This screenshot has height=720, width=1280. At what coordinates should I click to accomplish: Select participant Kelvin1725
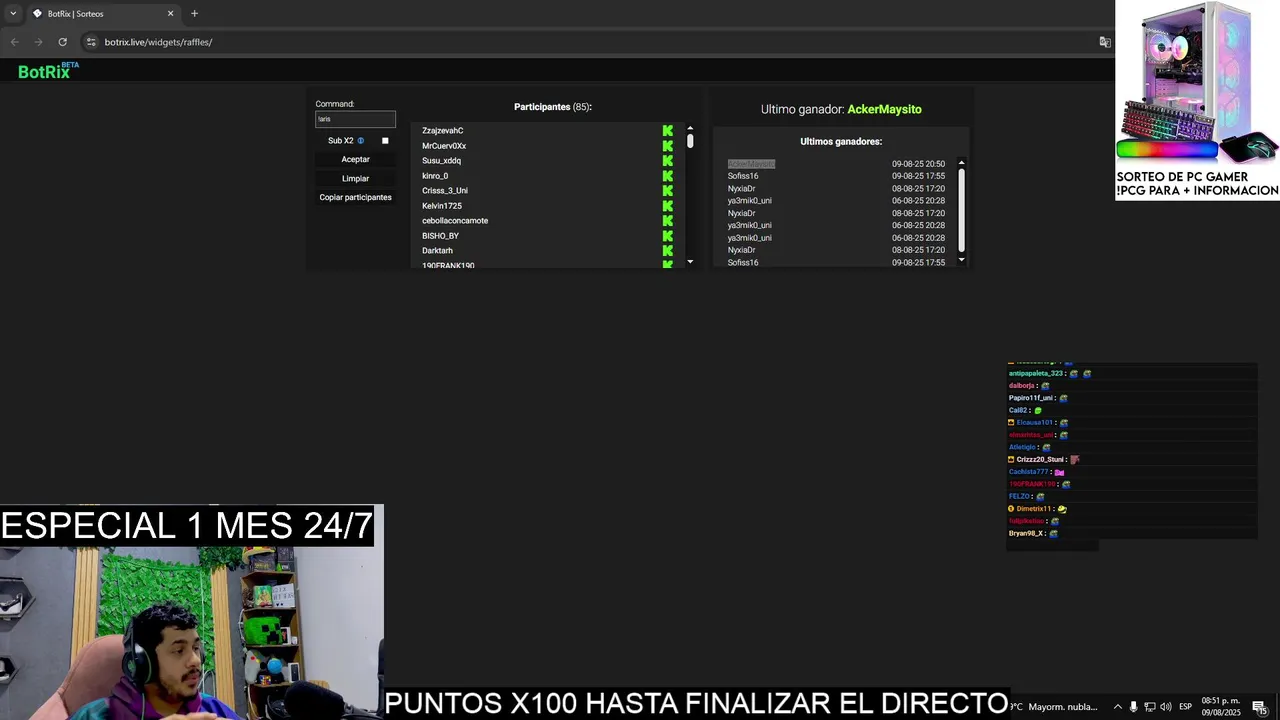click(442, 206)
